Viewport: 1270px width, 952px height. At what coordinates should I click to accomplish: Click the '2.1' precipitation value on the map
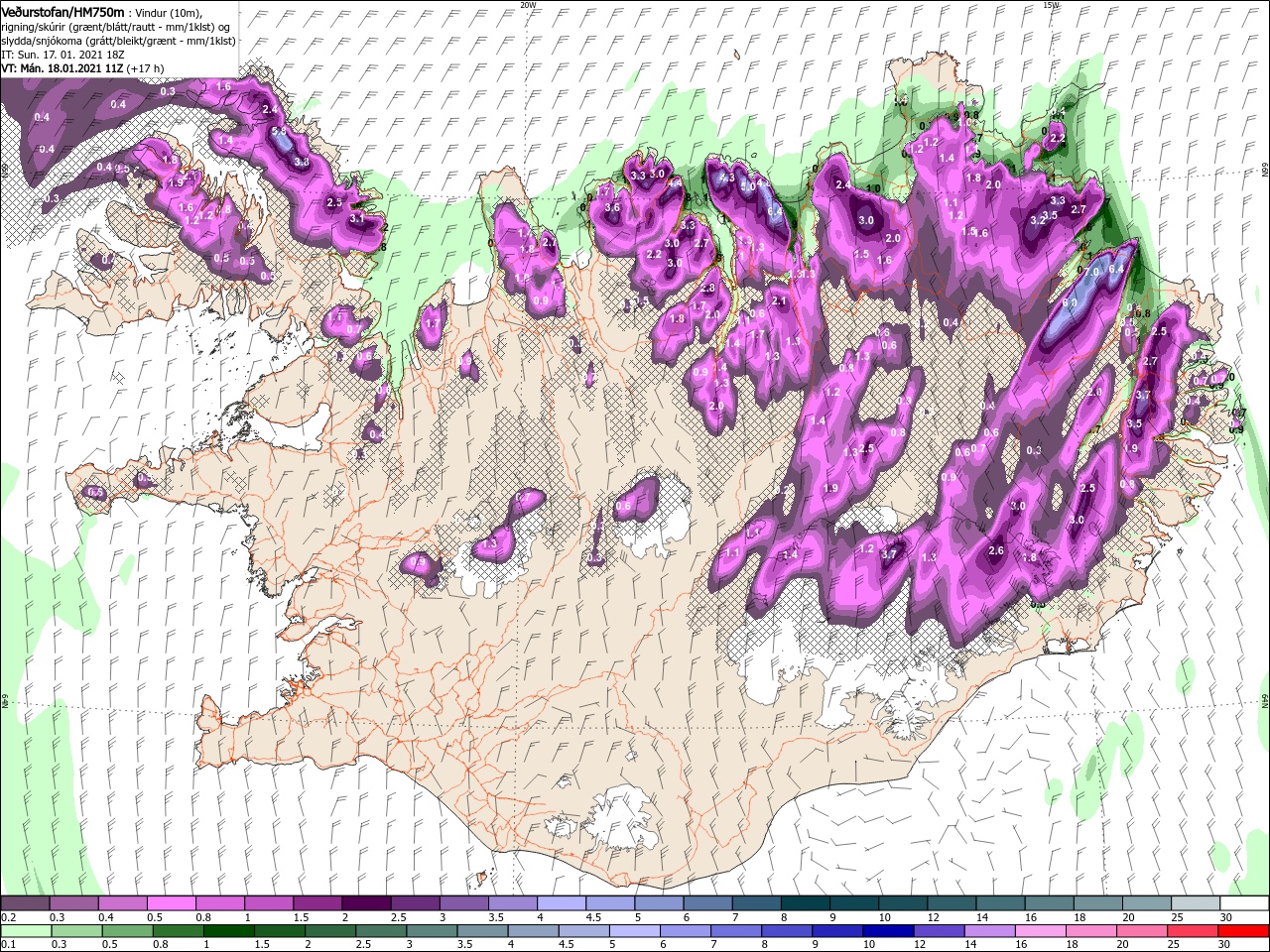tap(779, 301)
